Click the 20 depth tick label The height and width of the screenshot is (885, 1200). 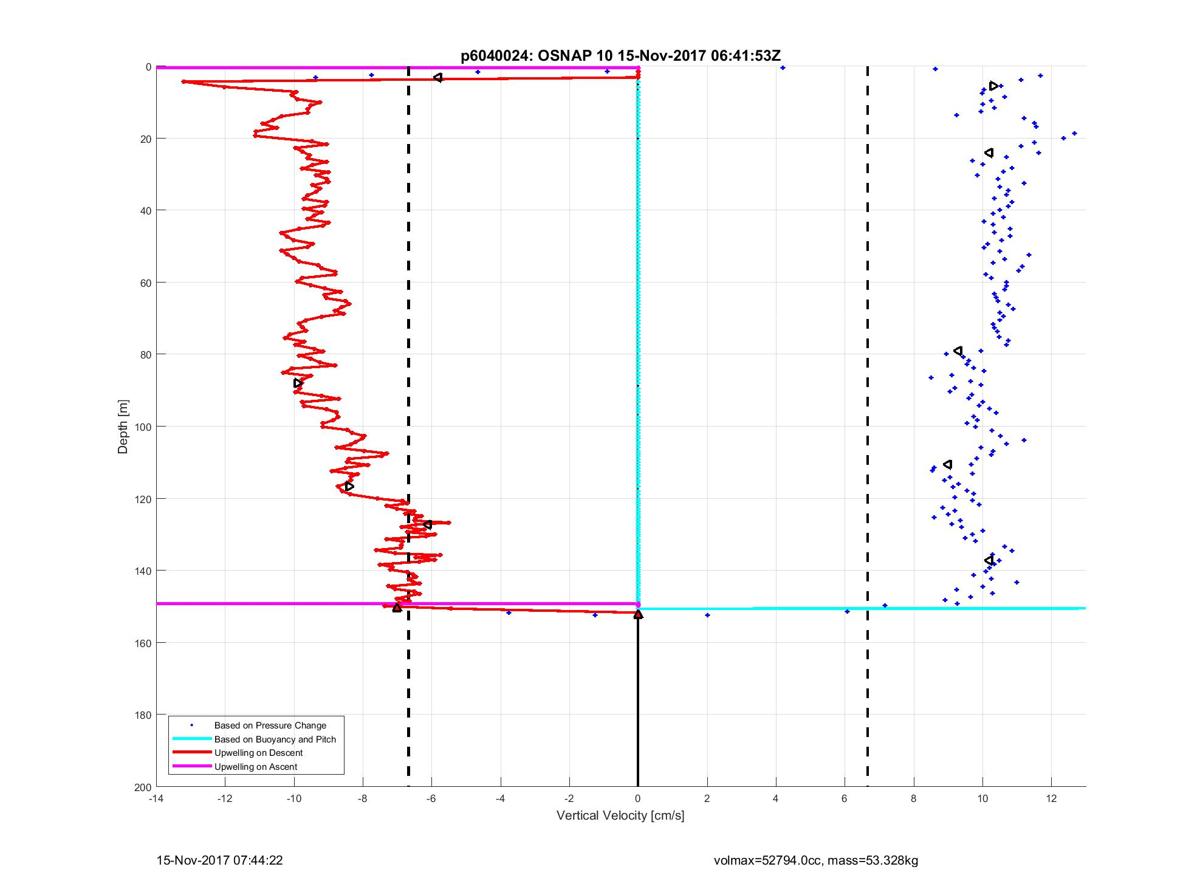(x=145, y=139)
